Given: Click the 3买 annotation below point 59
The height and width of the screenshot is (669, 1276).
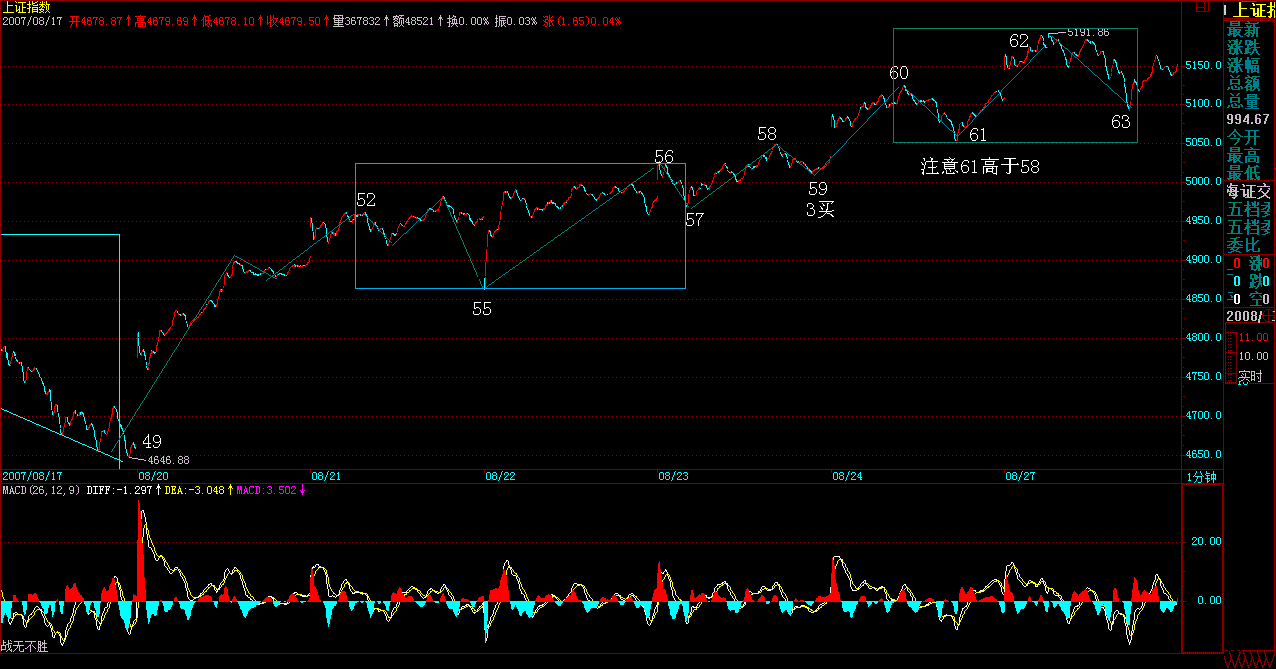Looking at the screenshot, I should point(820,209).
